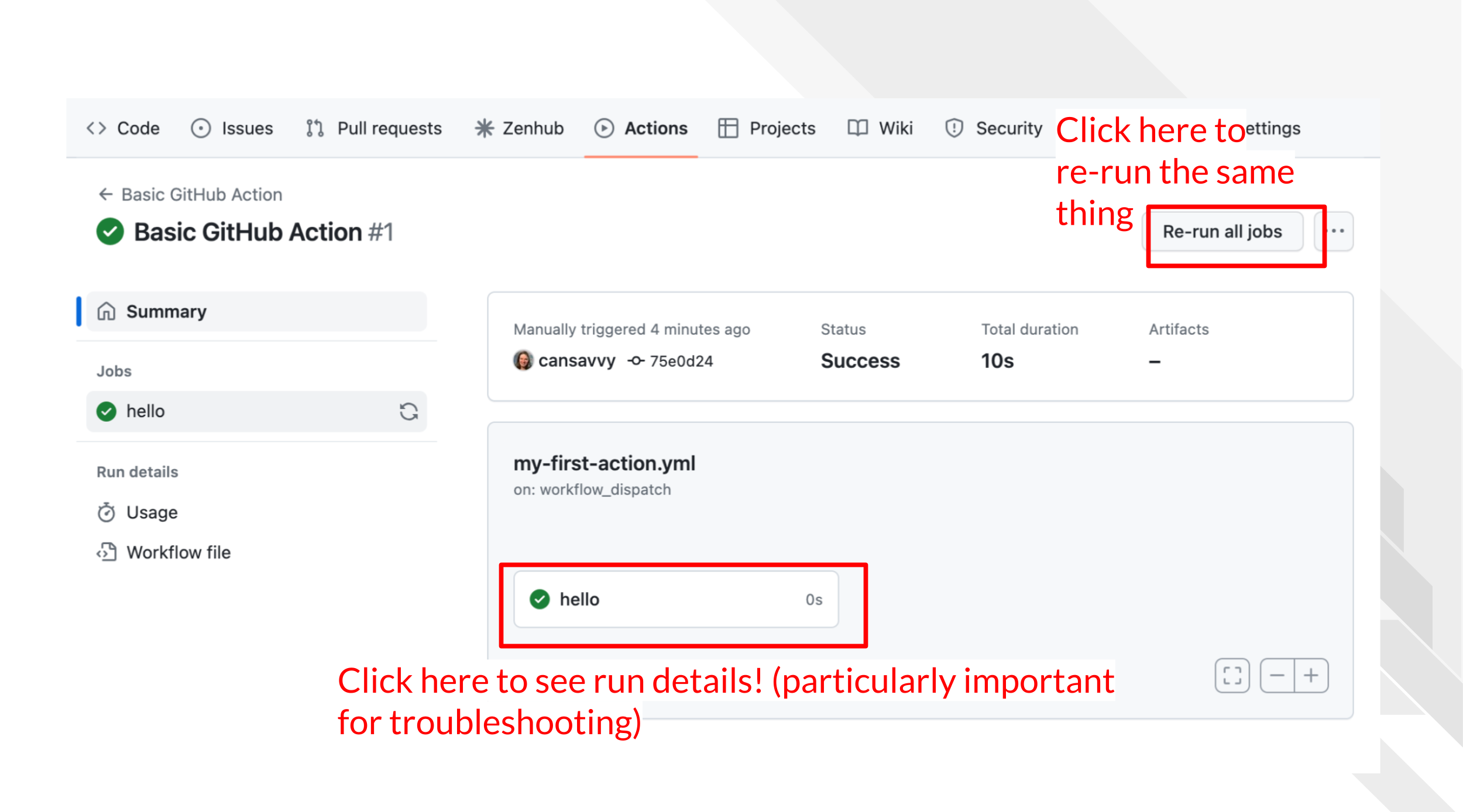Click the green check on sidebar hello job
The height and width of the screenshot is (812, 1463).
pyautogui.click(x=107, y=411)
